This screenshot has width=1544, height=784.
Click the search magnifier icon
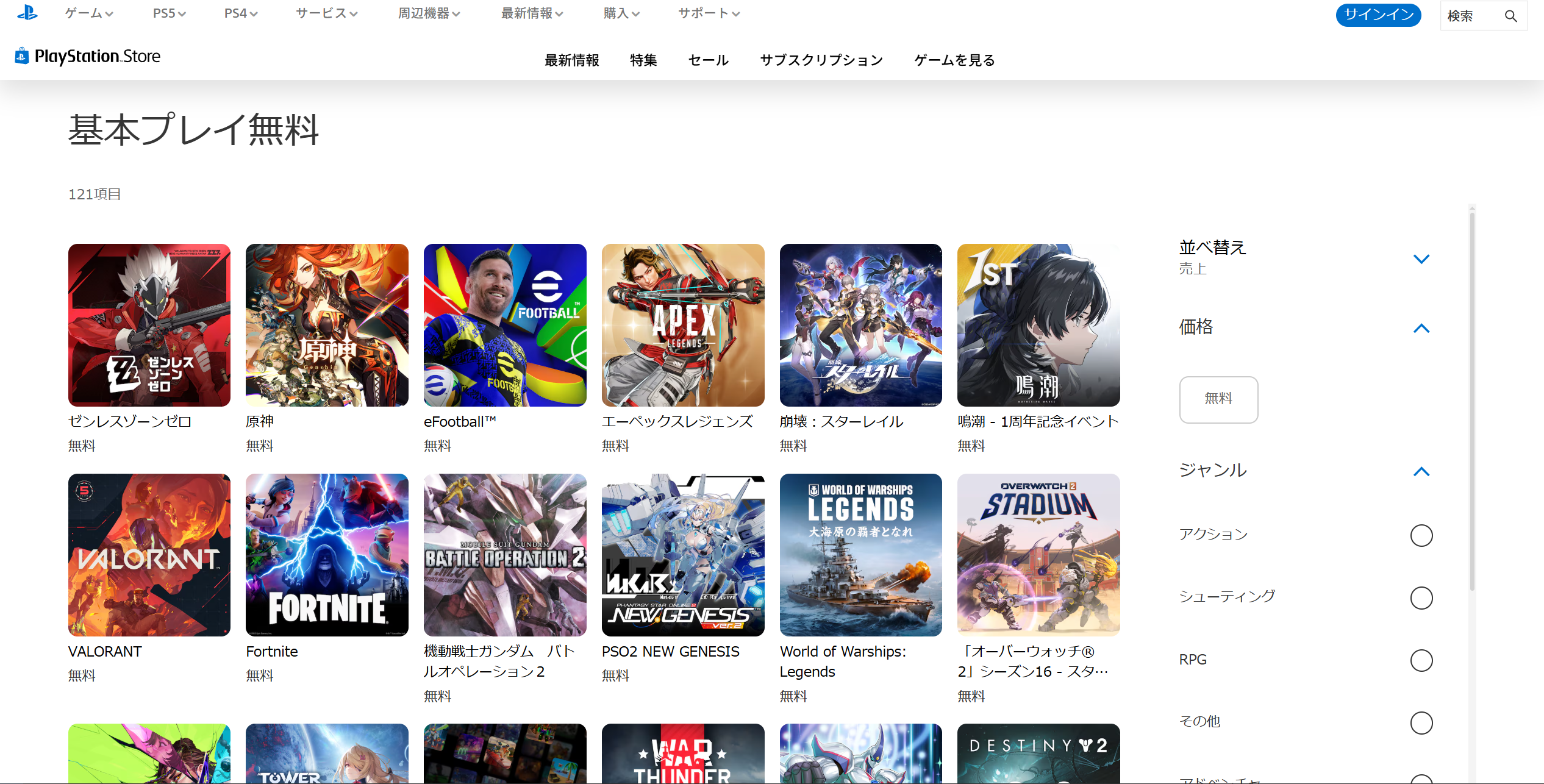(1510, 16)
